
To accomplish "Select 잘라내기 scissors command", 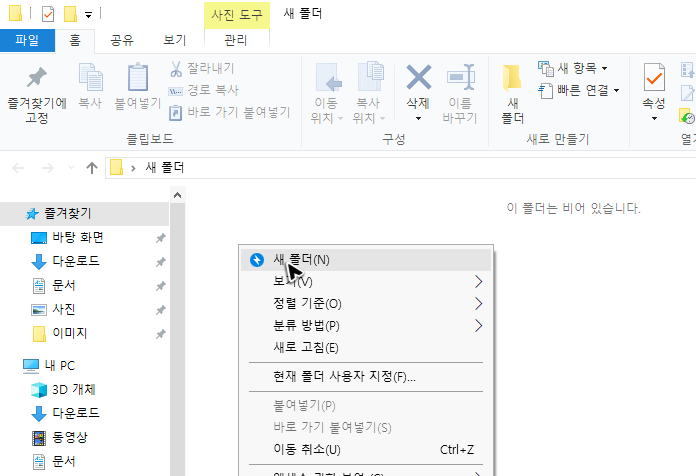I will [202, 68].
